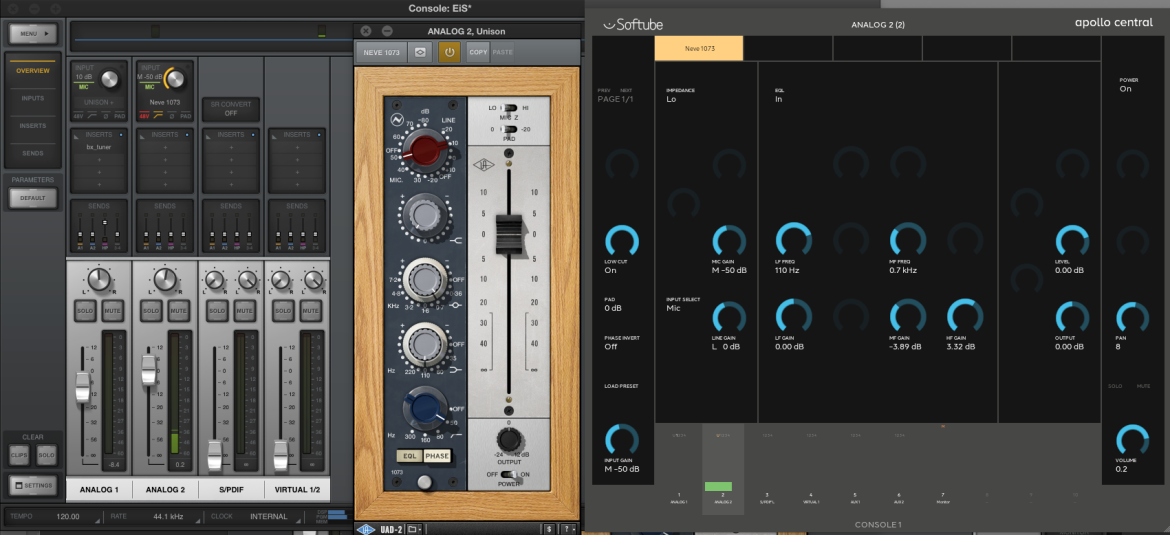Image resolution: width=1170 pixels, height=535 pixels.
Task: Click the low frequency EQ knob on Neve 1073
Action: tap(424, 345)
